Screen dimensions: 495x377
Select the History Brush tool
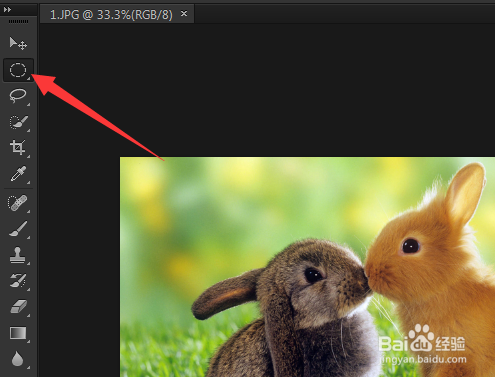click(18, 281)
